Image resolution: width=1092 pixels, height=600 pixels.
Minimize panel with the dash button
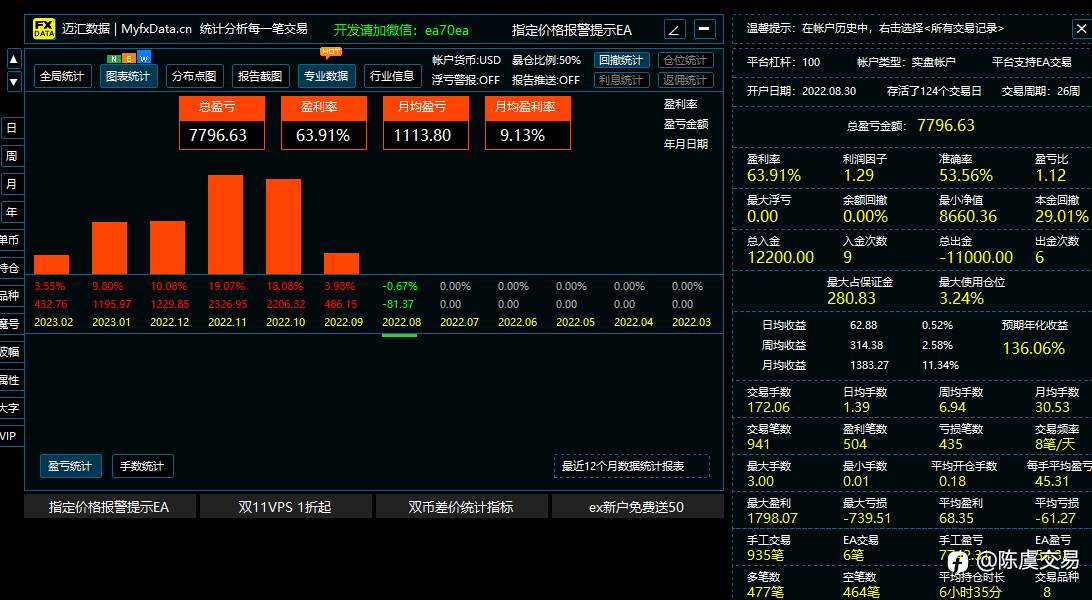[705, 30]
